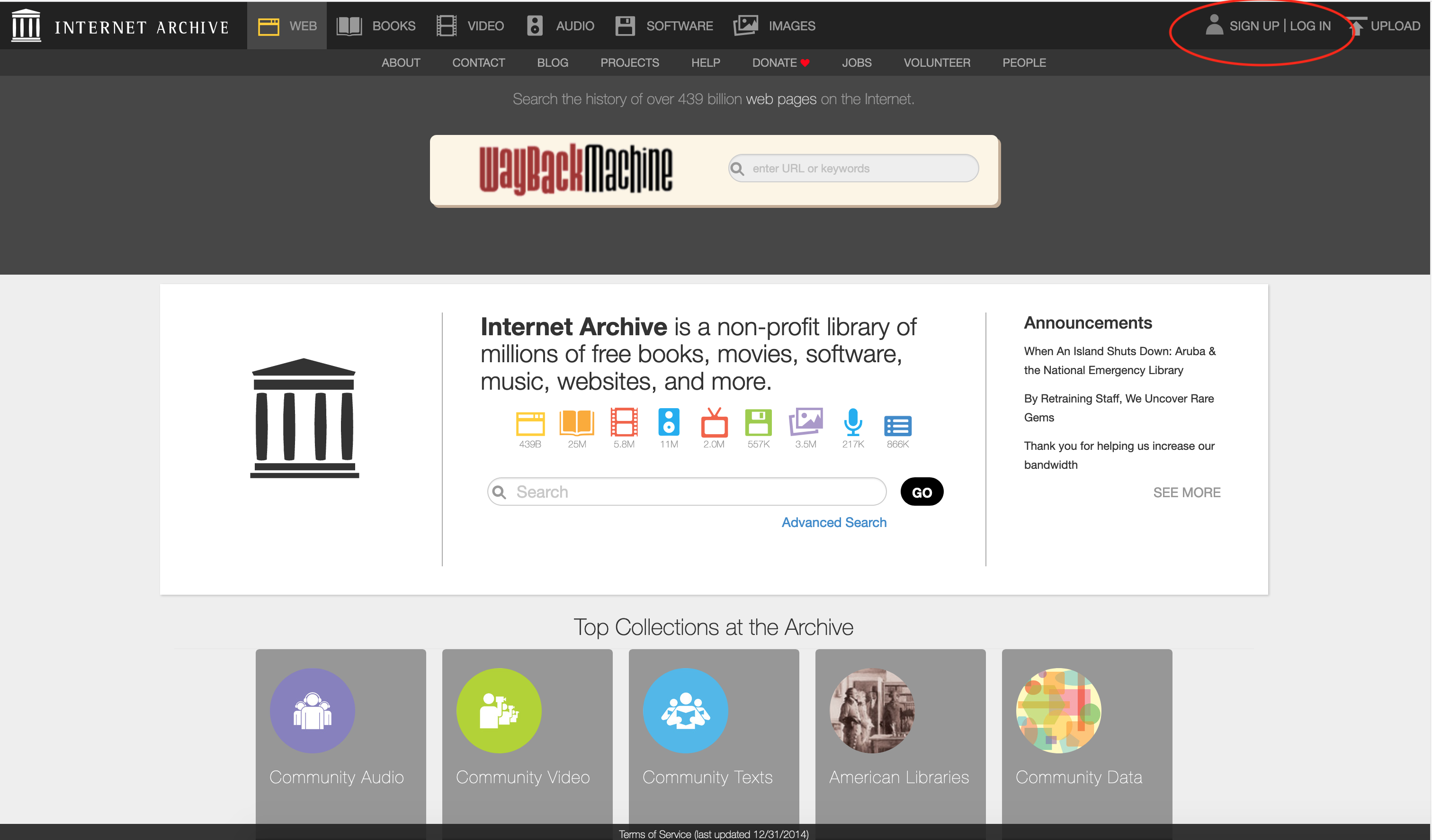Image resolution: width=1432 pixels, height=840 pixels.
Task: Open the VOLUNTEER menu item
Action: click(x=937, y=63)
